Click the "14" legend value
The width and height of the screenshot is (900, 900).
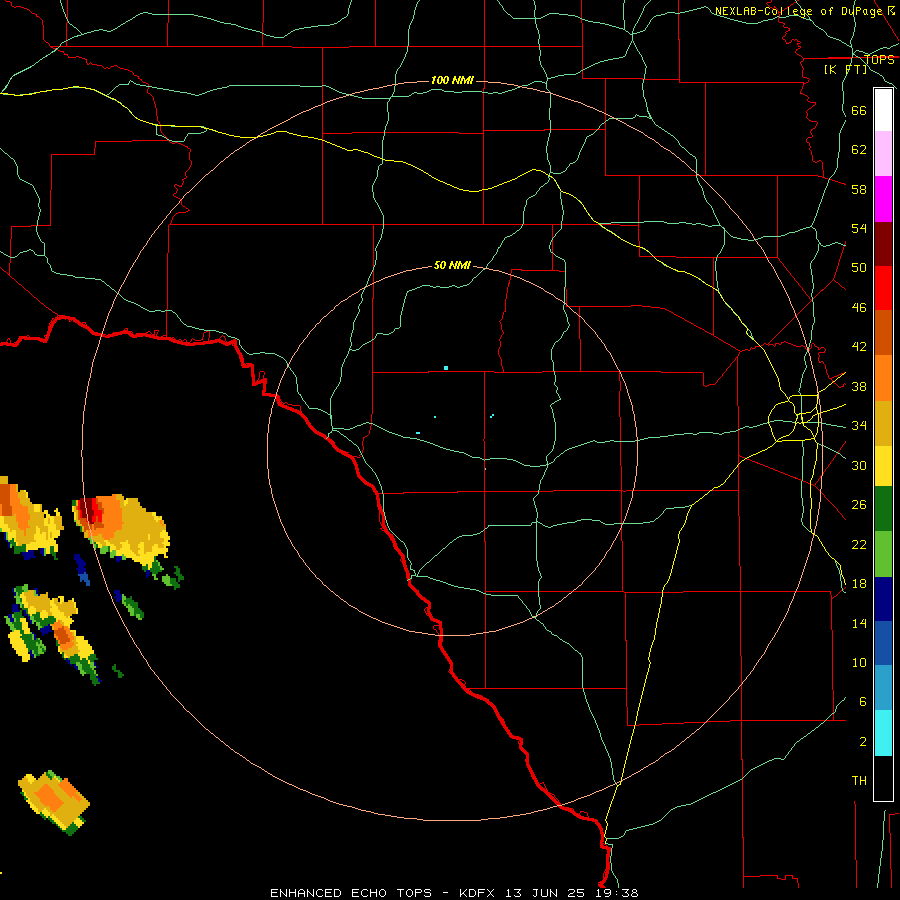pyautogui.click(x=859, y=623)
